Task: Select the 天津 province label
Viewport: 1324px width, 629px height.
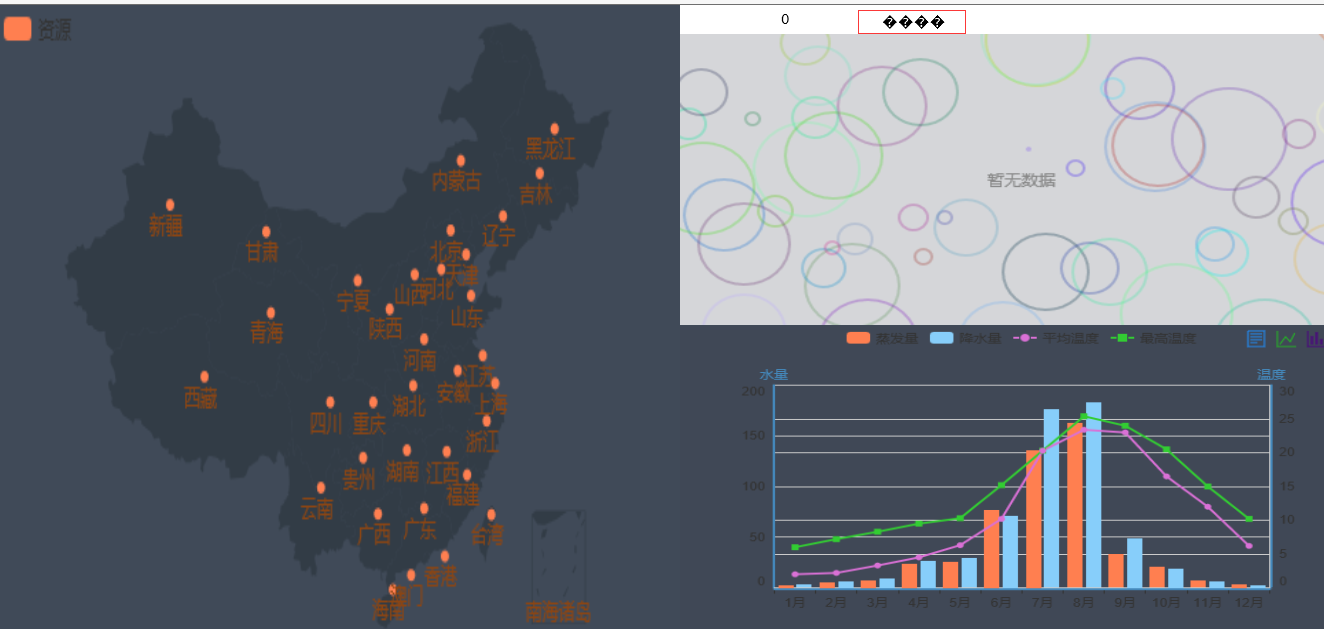Action: point(462,273)
